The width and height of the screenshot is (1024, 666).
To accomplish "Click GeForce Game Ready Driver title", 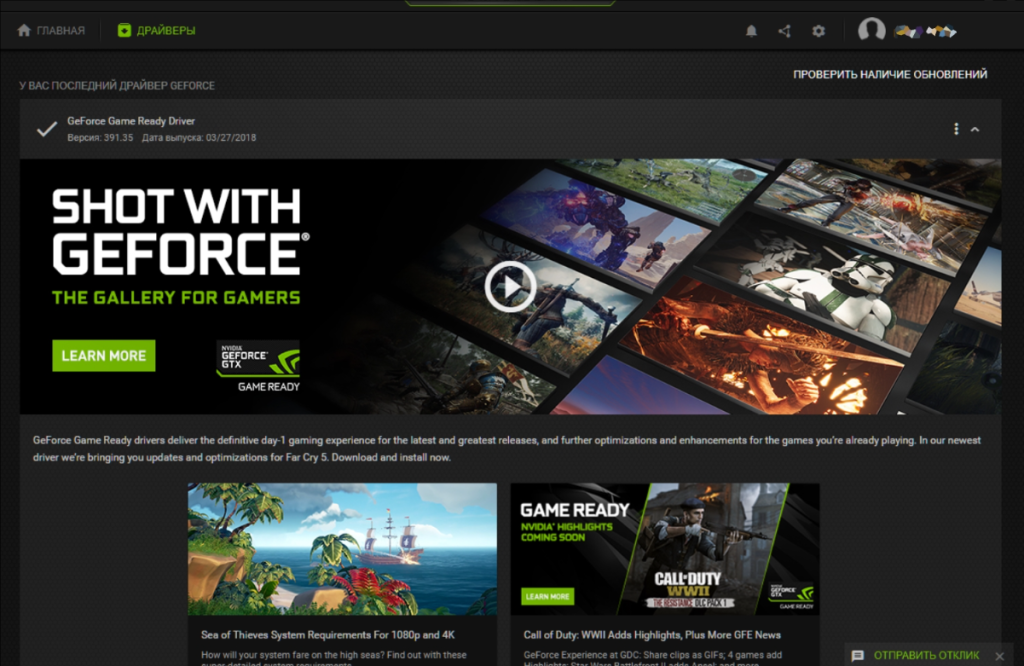I will [131, 121].
